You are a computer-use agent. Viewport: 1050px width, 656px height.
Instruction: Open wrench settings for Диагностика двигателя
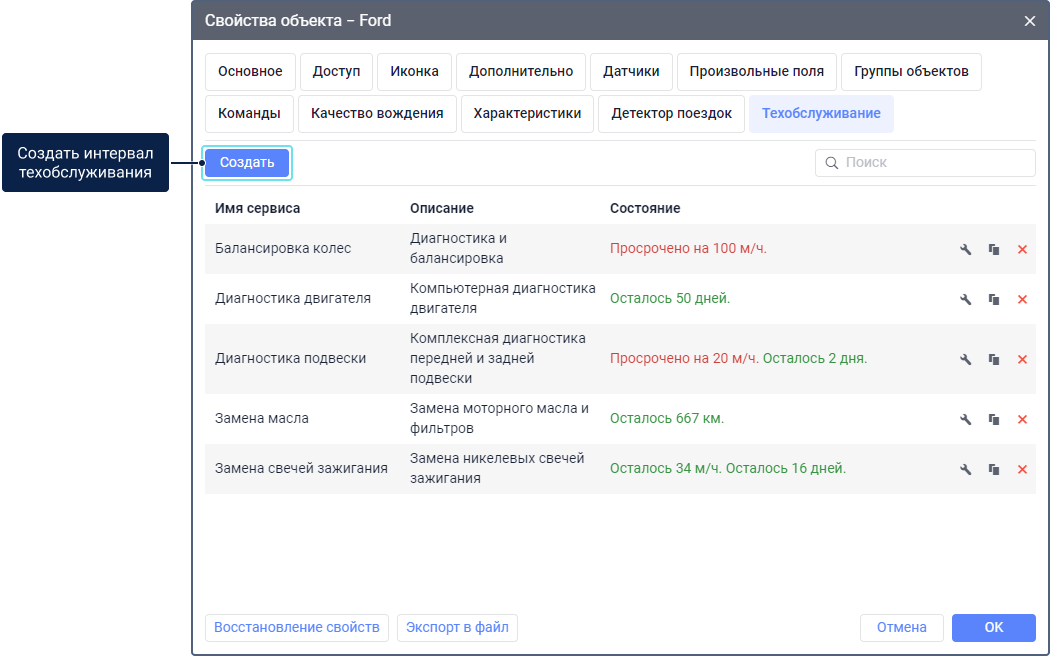pos(966,299)
